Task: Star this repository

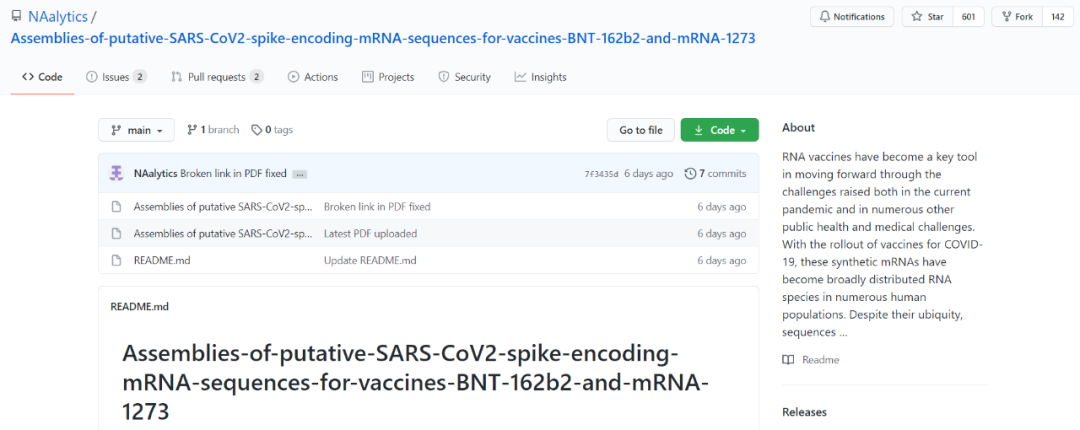Action: pos(929,17)
